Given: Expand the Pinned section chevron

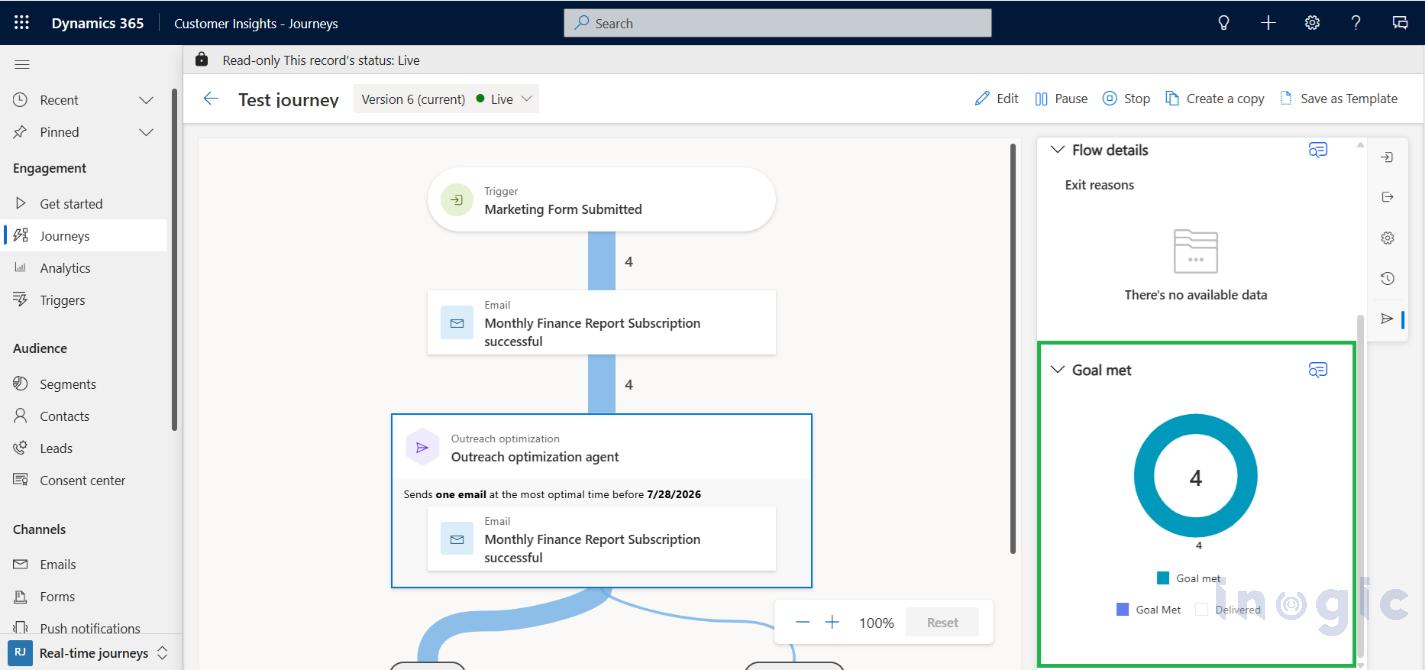Looking at the screenshot, I should pyautogui.click(x=146, y=132).
